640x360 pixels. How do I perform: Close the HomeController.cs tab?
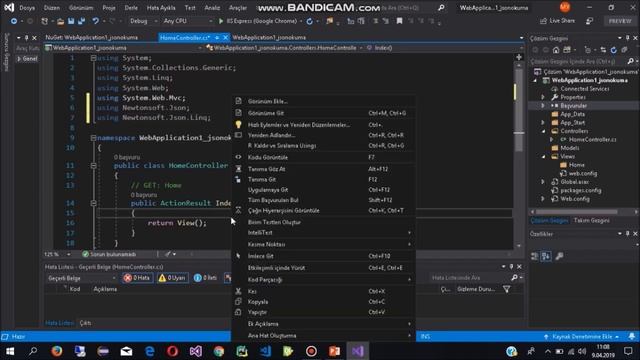click(226, 38)
